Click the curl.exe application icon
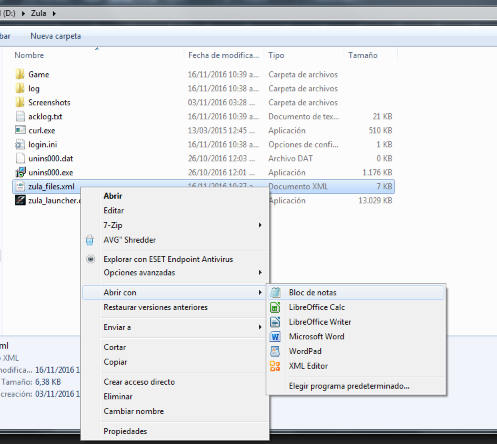Image resolution: width=497 pixels, height=444 pixels. (20, 130)
